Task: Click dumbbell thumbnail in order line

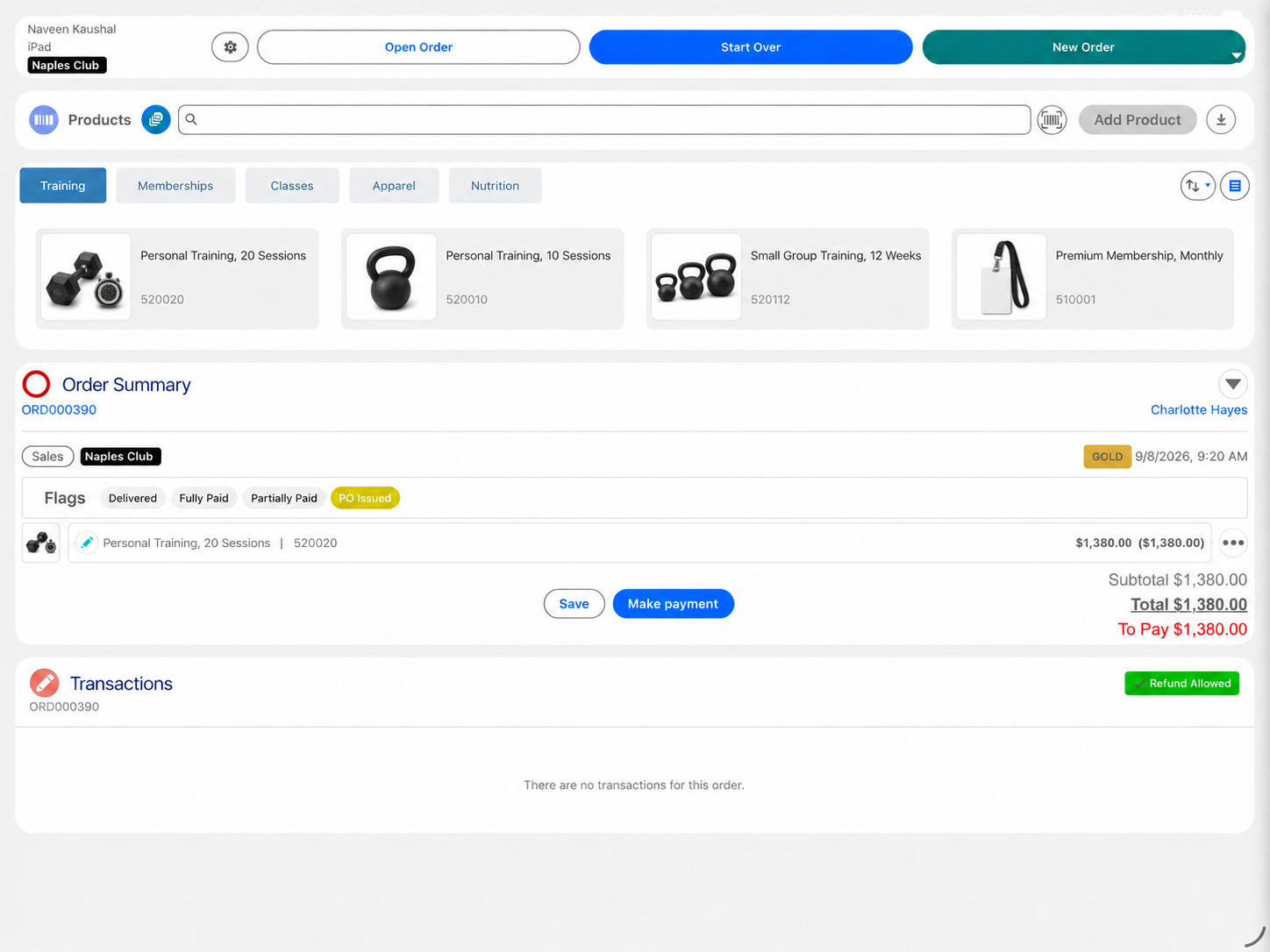Action: [40, 543]
